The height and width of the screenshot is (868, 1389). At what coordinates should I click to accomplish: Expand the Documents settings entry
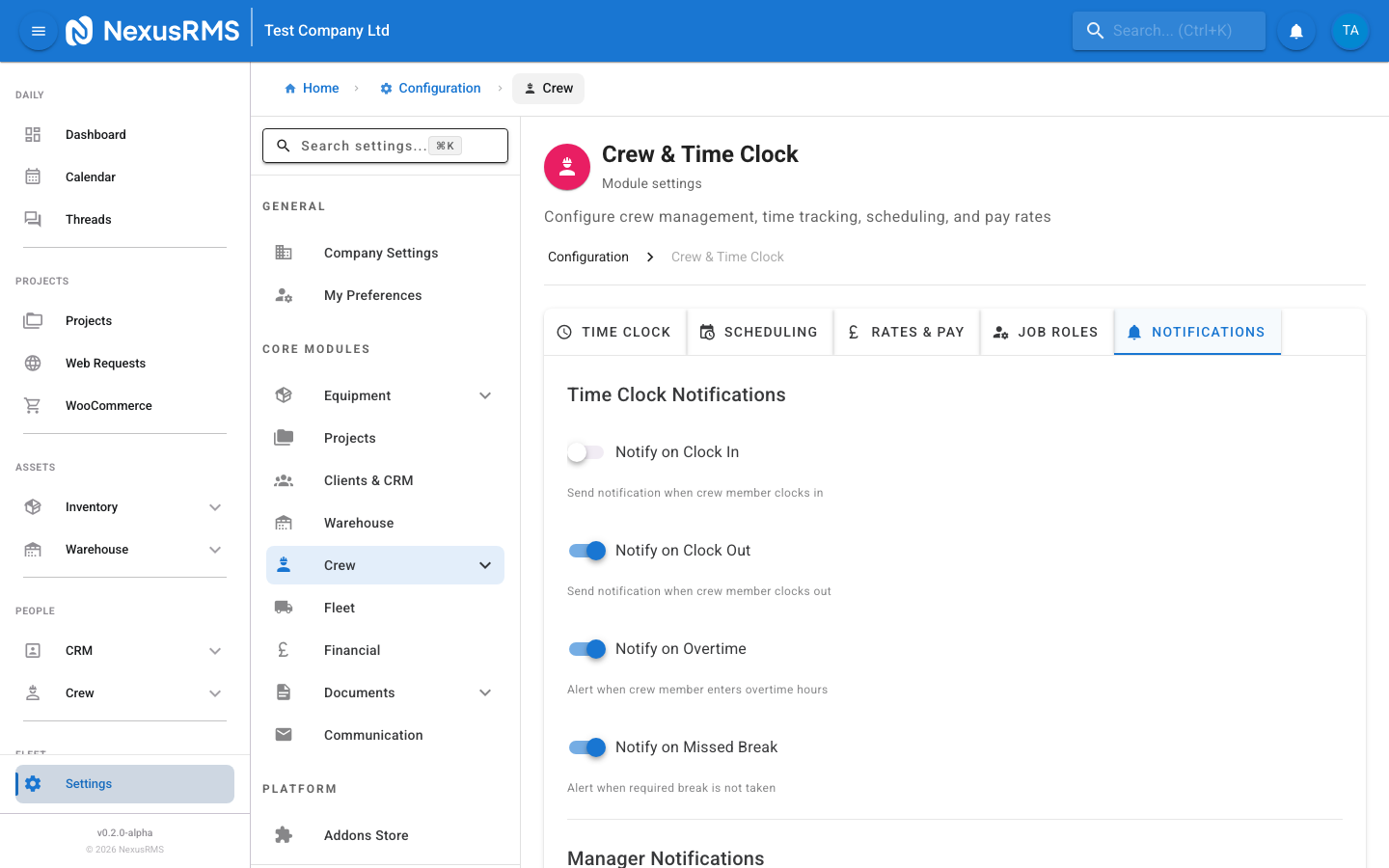[x=485, y=692]
